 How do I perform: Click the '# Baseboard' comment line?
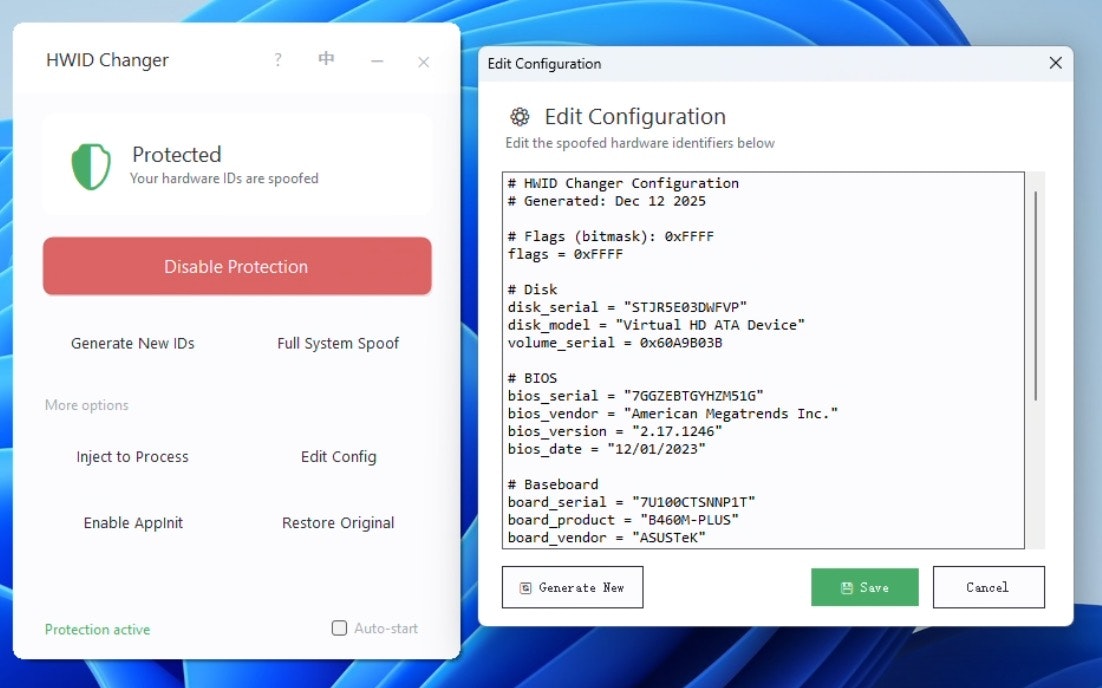[x=553, y=484]
